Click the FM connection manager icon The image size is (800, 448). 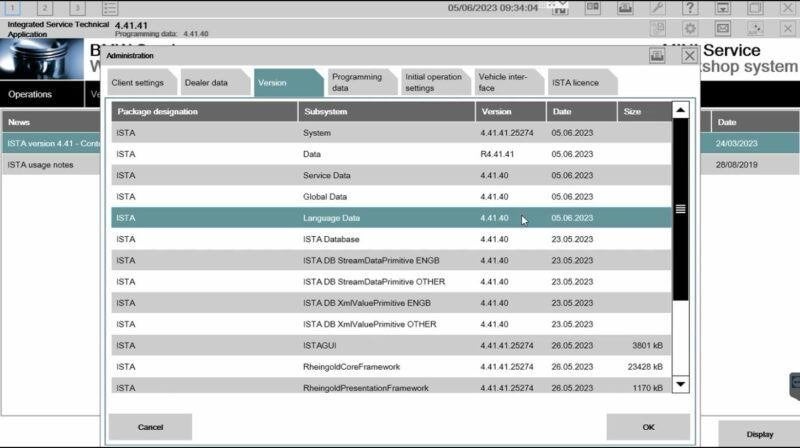click(x=560, y=8)
